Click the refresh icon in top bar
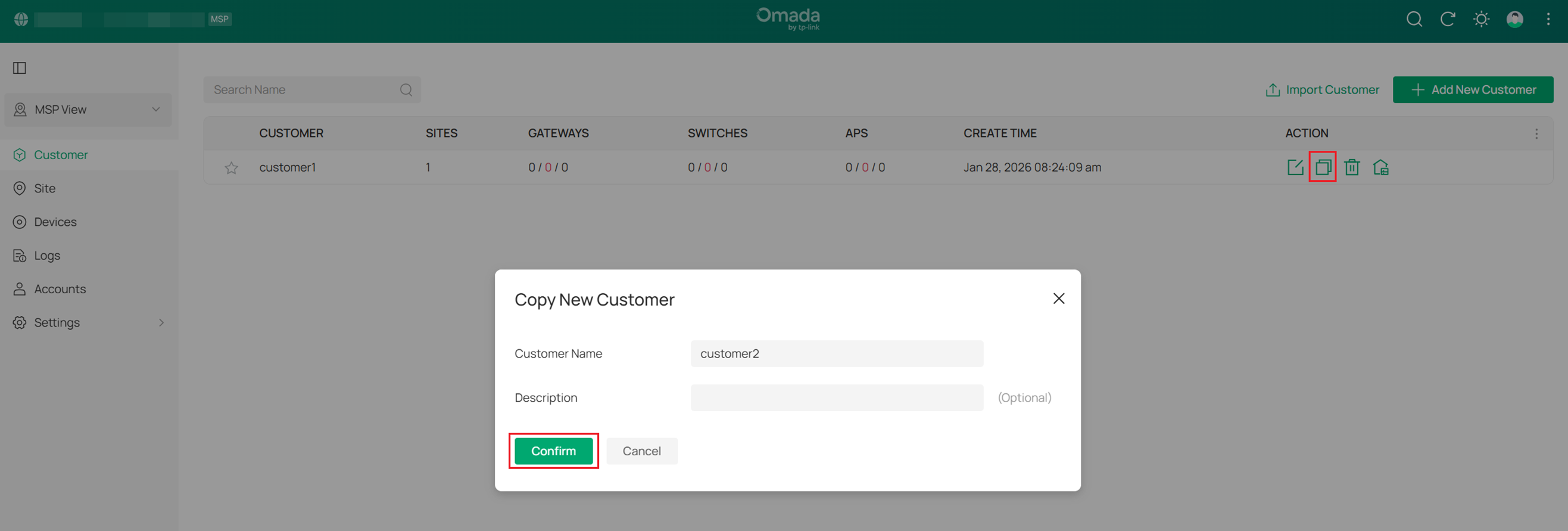The image size is (1568, 531). (x=1448, y=20)
